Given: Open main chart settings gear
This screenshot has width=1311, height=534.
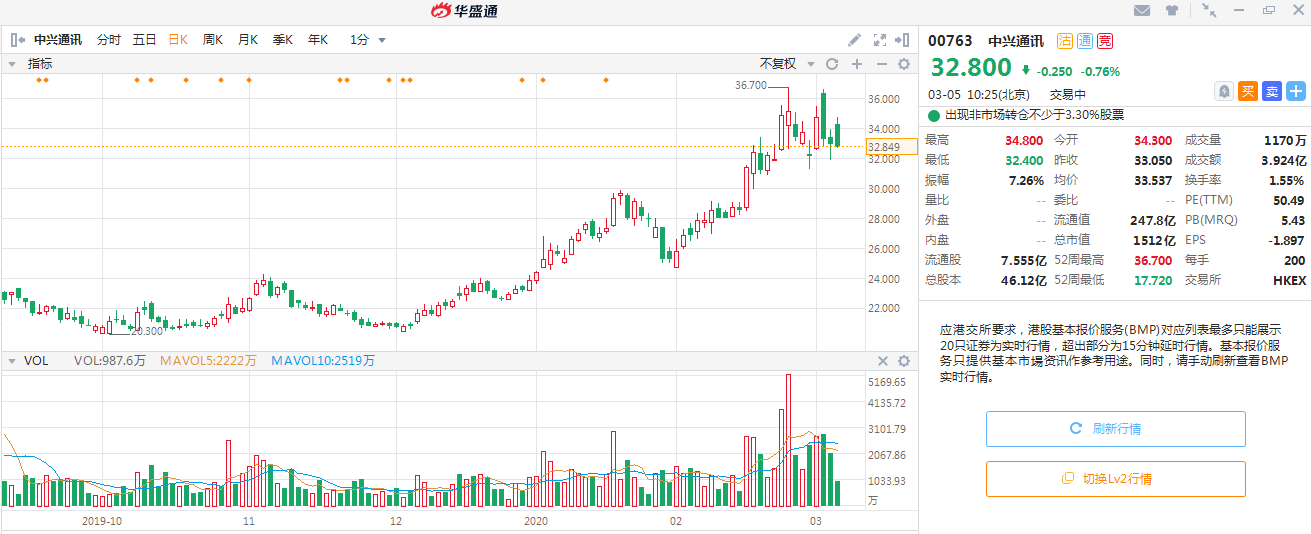Looking at the screenshot, I should click(x=904, y=64).
